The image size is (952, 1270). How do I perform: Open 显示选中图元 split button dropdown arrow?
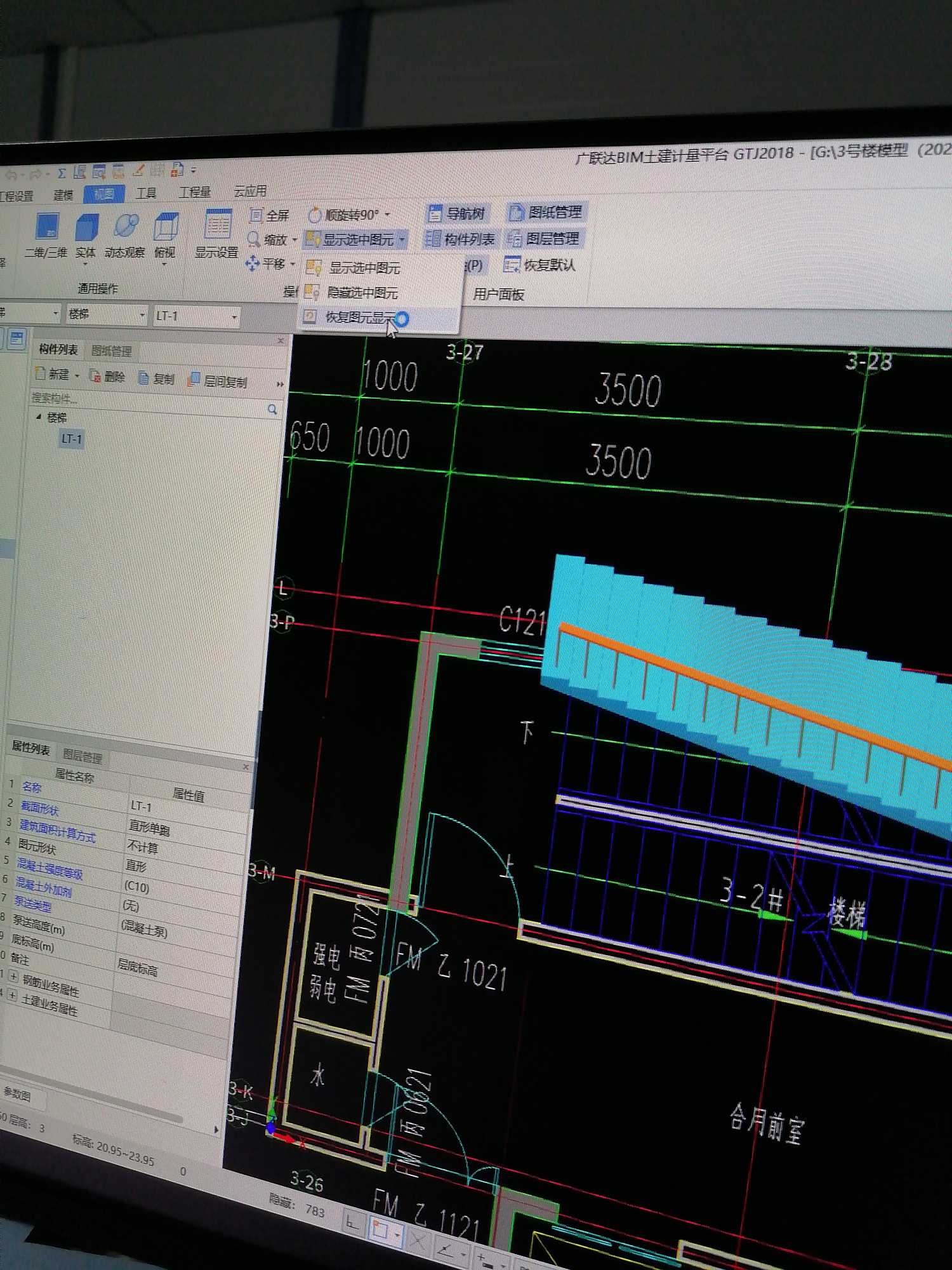tap(403, 240)
